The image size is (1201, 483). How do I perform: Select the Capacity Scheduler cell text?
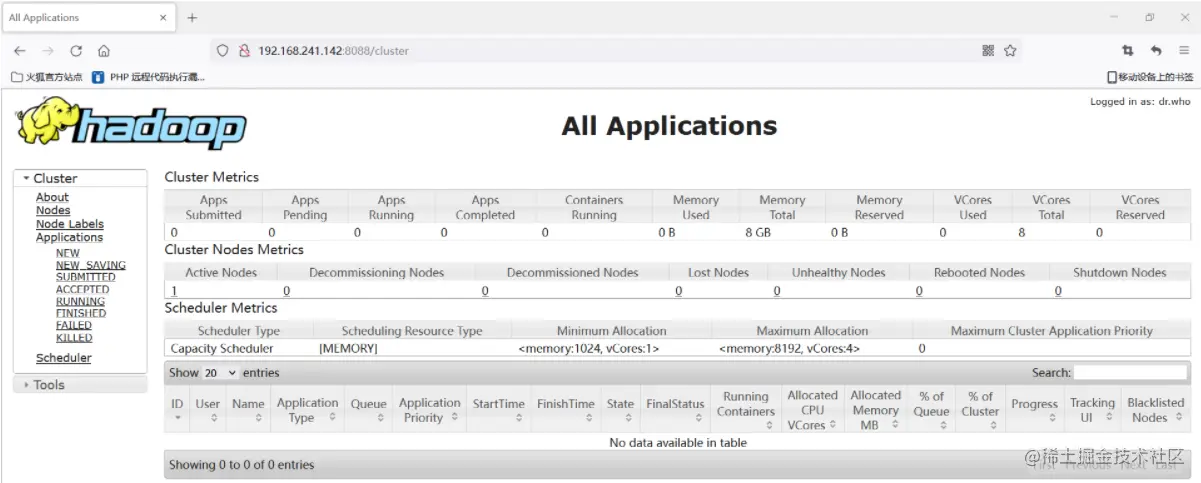coord(222,349)
